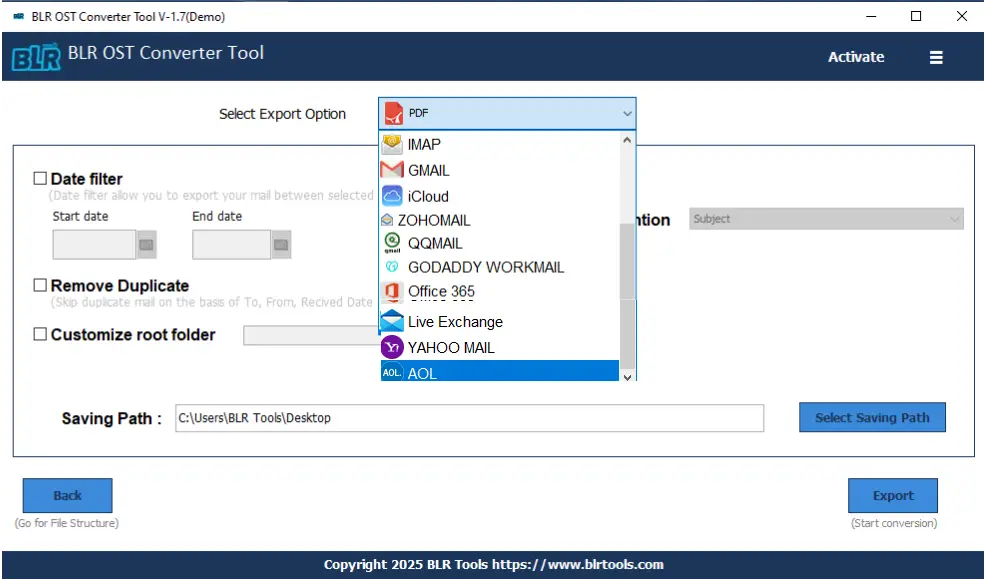Viewport: 985px width, 579px height.
Task: Click the Gmail icon in export list
Action: point(392,170)
